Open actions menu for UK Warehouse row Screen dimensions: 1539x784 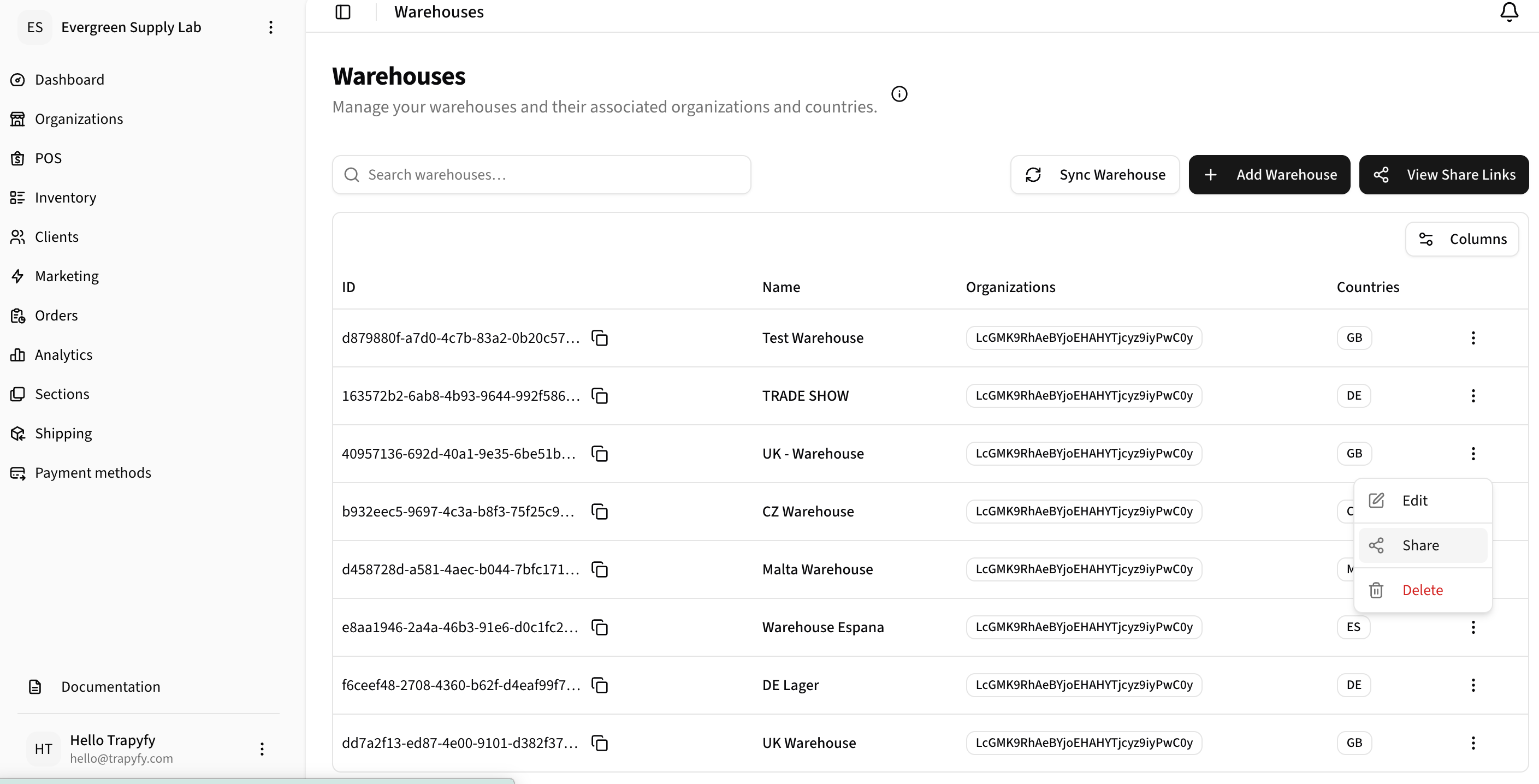pyautogui.click(x=1473, y=743)
